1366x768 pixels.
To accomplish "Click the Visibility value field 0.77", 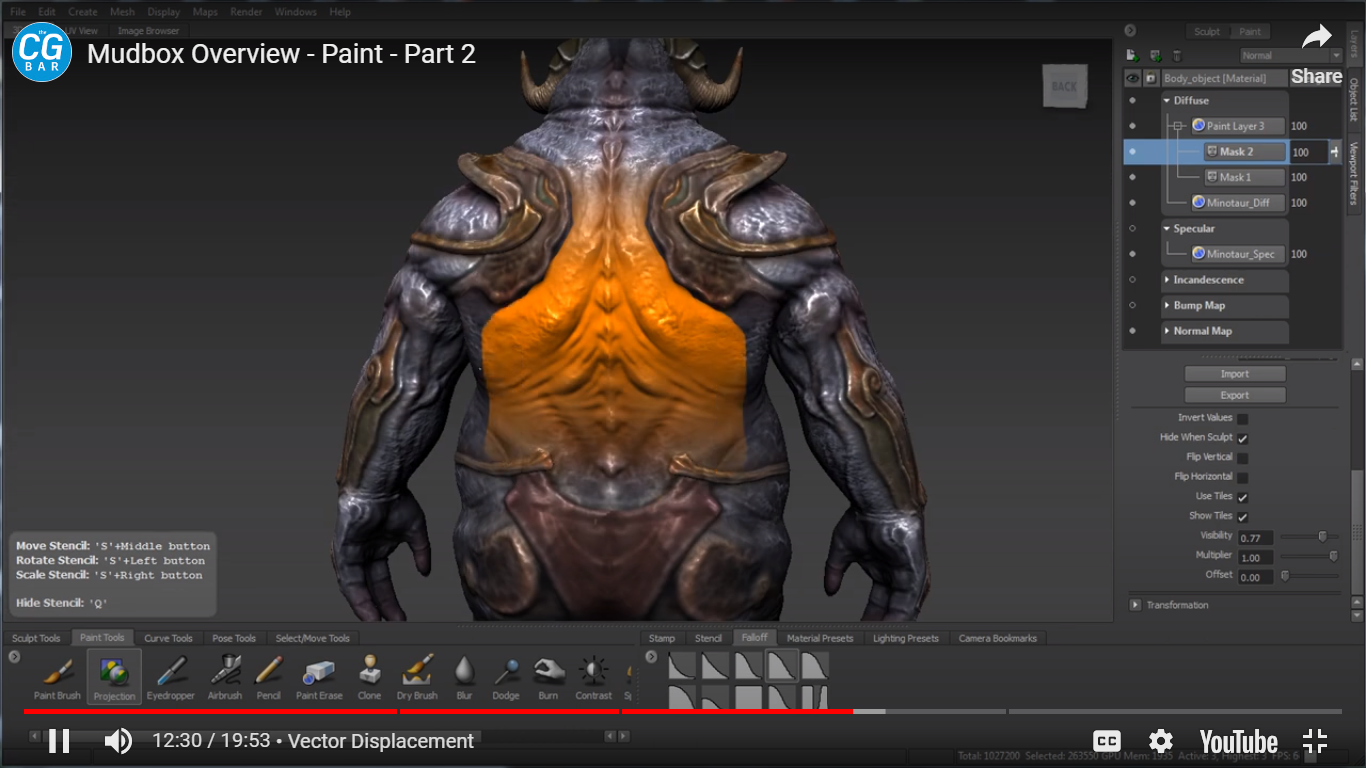I will pyautogui.click(x=1255, y=538).
